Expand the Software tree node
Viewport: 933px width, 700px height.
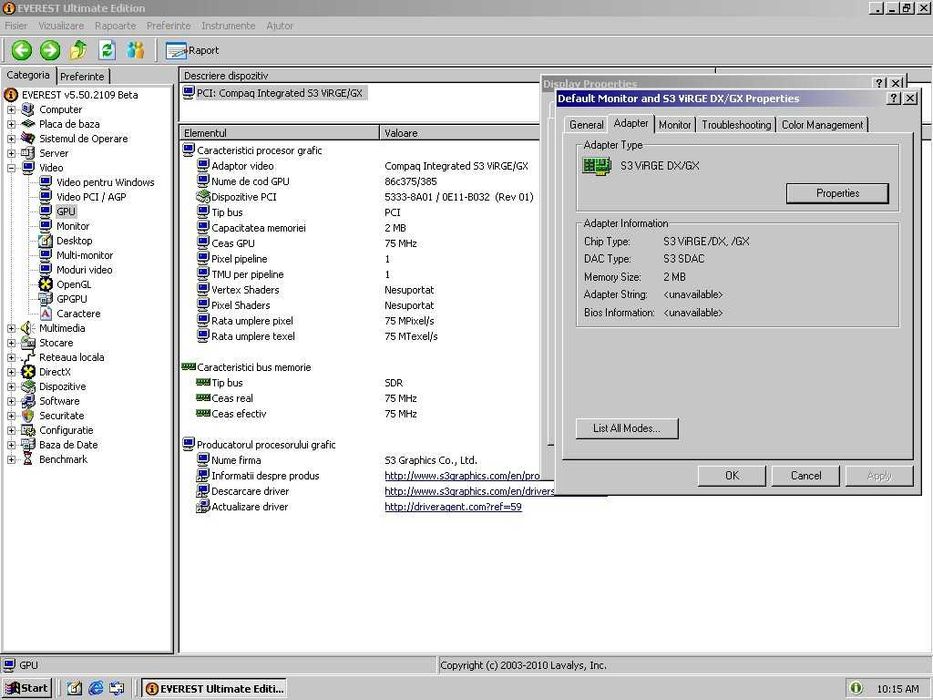[11, 401]
